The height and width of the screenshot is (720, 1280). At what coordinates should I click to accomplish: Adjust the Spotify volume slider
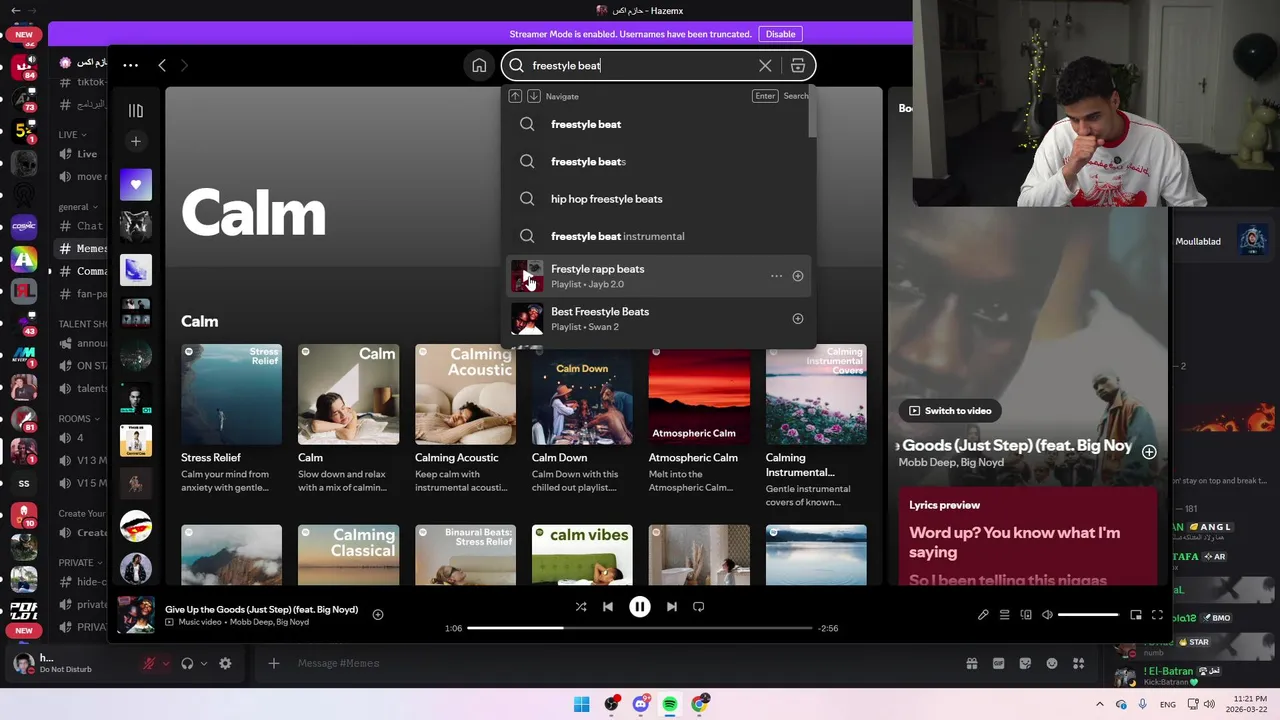[1088, 615]
